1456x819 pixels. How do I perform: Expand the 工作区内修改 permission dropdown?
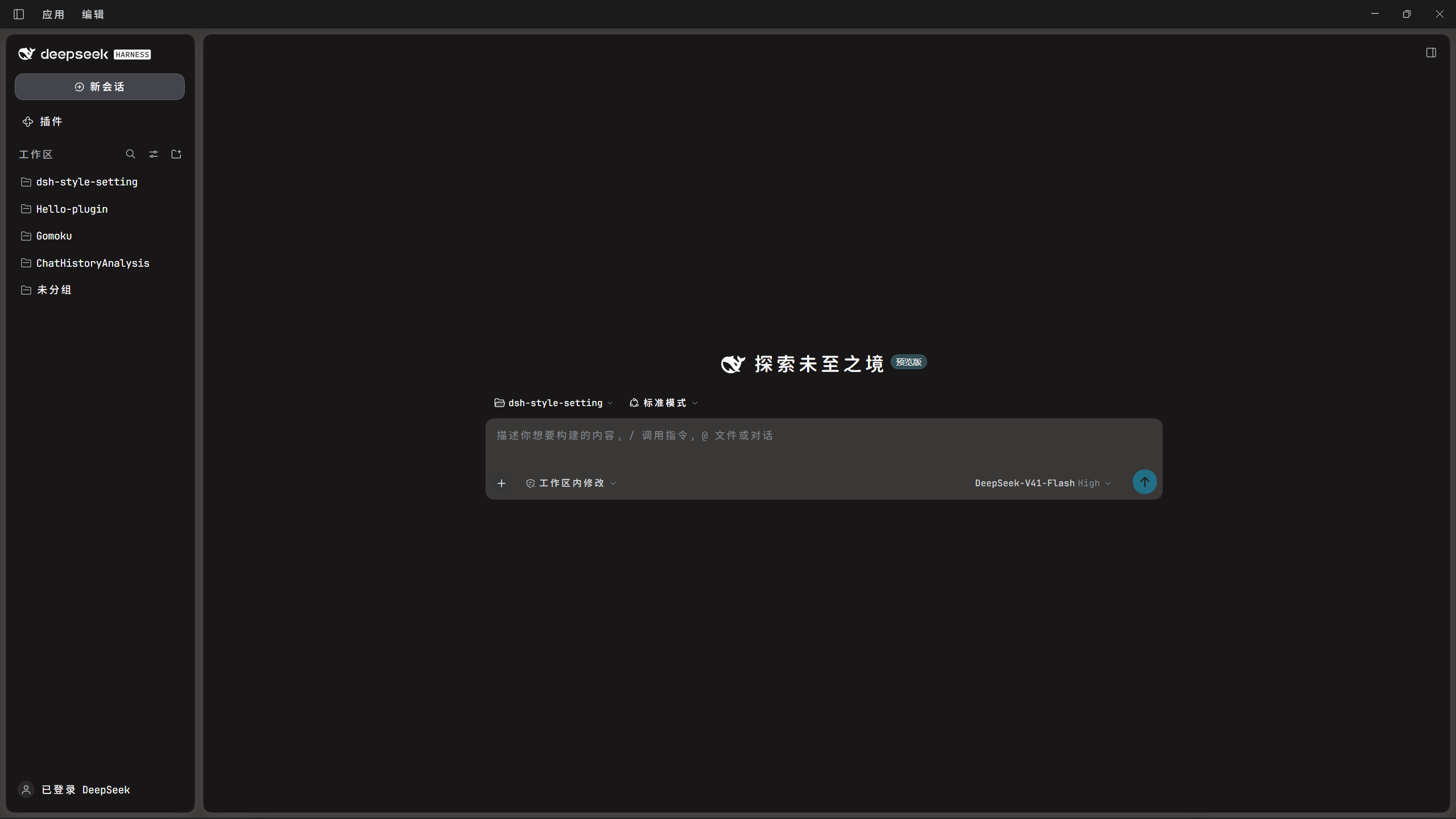pyautogui.click(x=571, y=483)
